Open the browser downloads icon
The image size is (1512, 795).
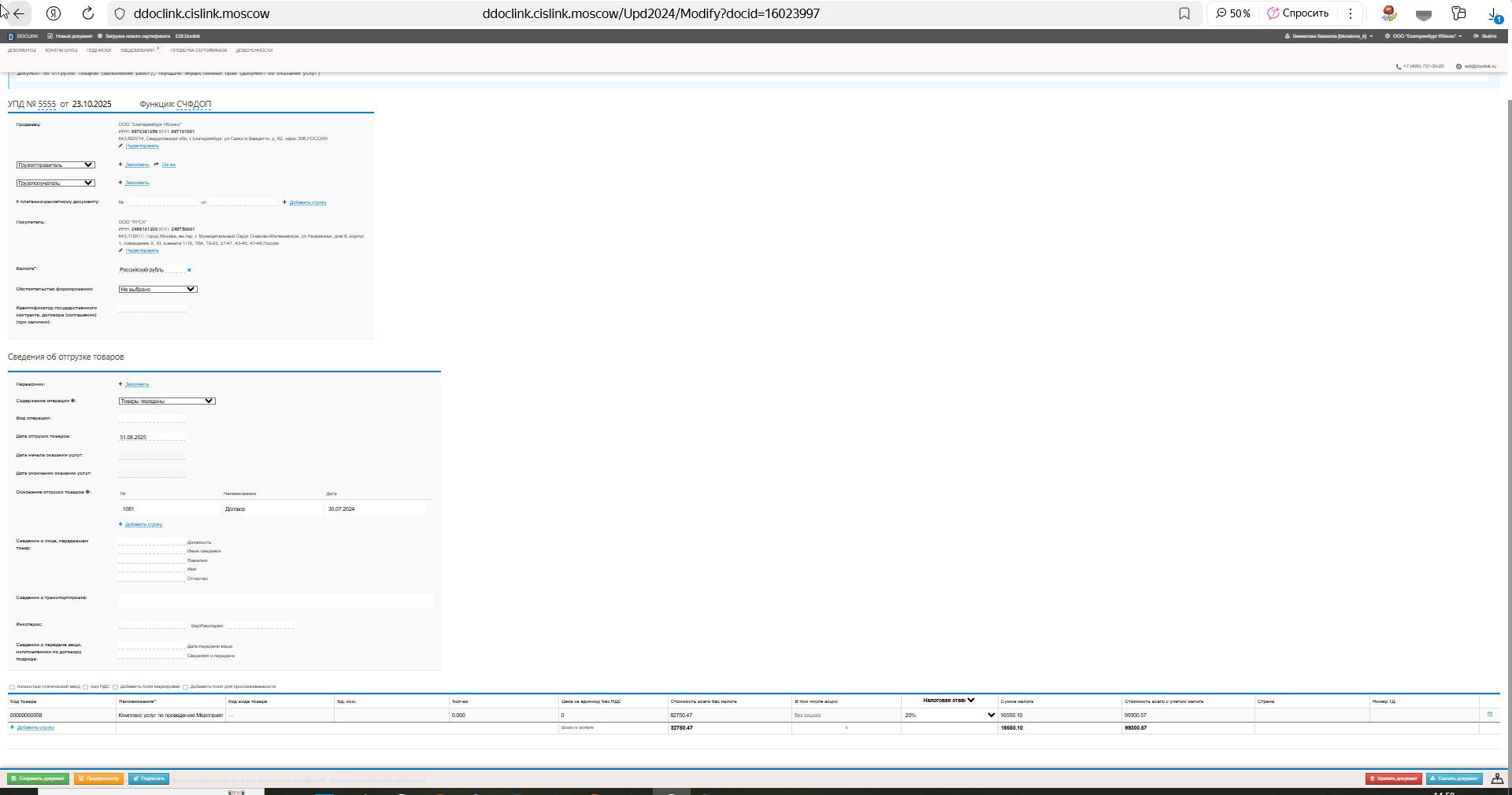(x=1493, y=14)
